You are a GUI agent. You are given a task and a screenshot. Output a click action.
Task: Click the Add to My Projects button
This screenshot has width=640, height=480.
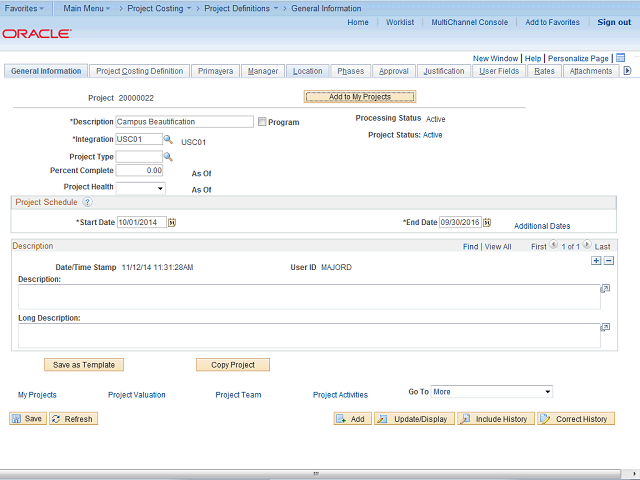point(359,97)
